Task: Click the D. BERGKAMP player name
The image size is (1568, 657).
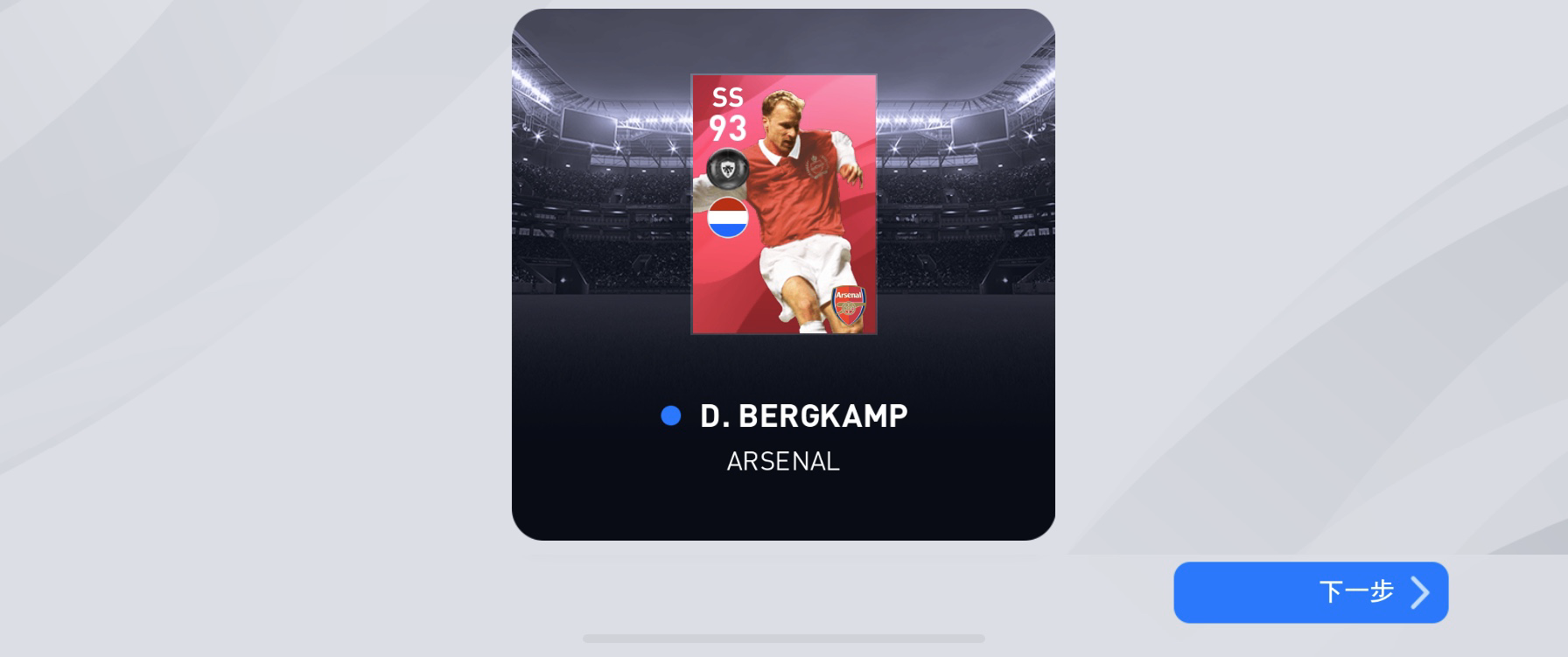Action: click(804, 416)
